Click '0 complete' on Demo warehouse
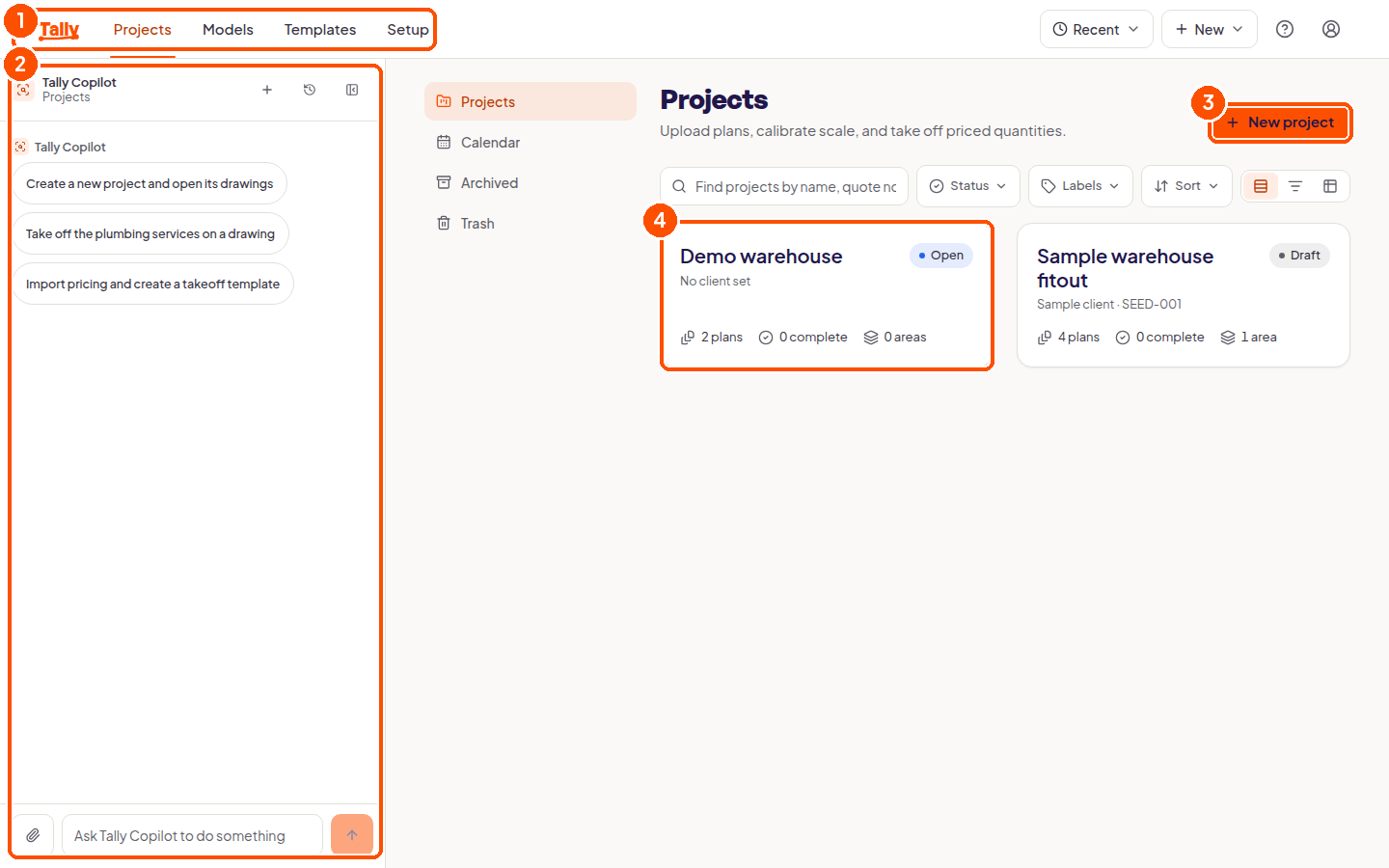1389x868 pixels. pyautogui.click(x=803, y=338)
